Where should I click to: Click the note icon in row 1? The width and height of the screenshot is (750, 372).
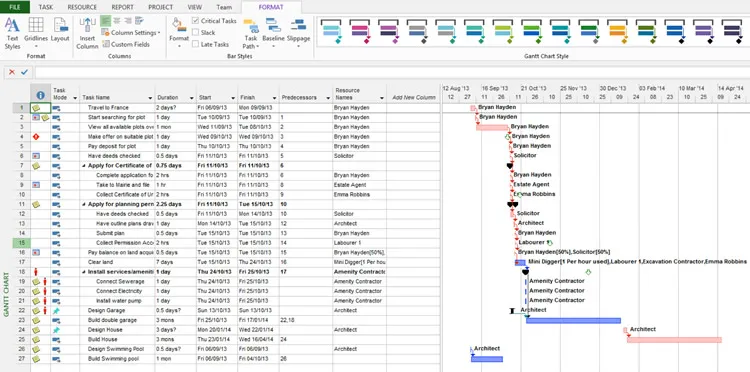36,108
